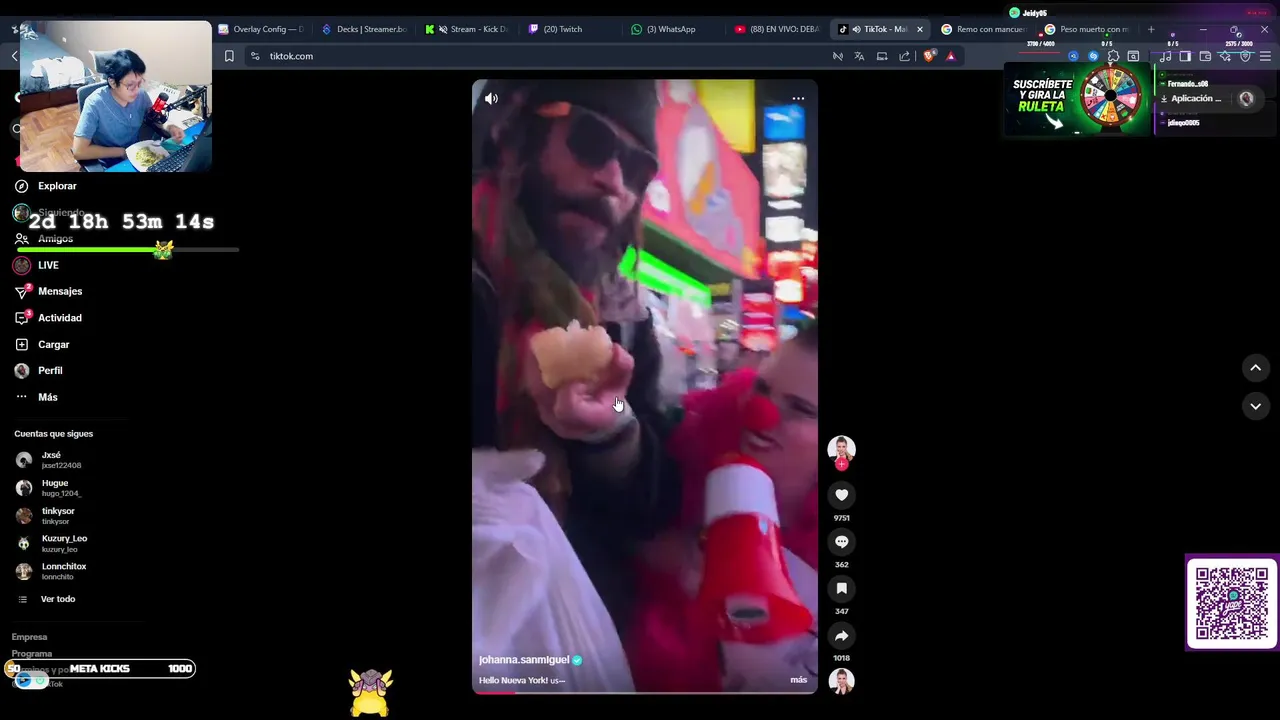
Task: Click the QR code overlay
Action: [1231, 603]
